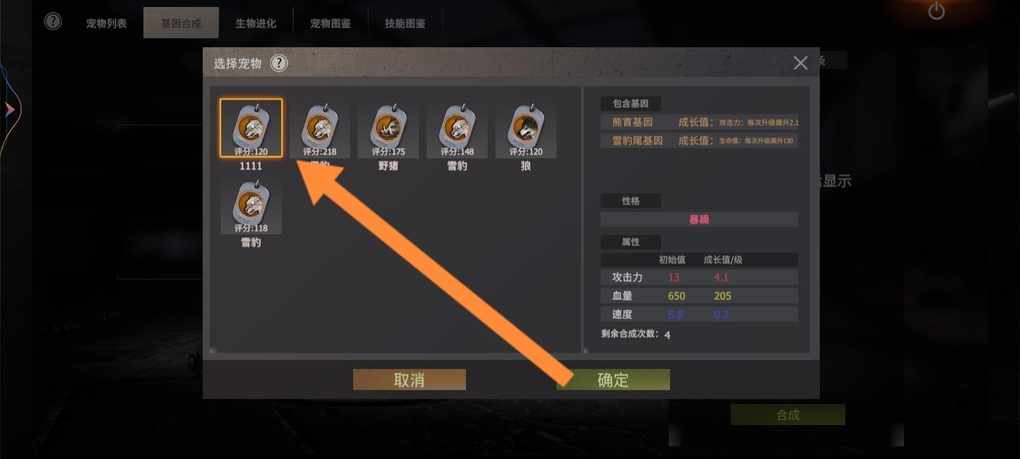The height and width of the screenshot is (459, 1020).
Task: Select the 雪豹尾基因 gene entry
Action: click(x=699, y=140)
